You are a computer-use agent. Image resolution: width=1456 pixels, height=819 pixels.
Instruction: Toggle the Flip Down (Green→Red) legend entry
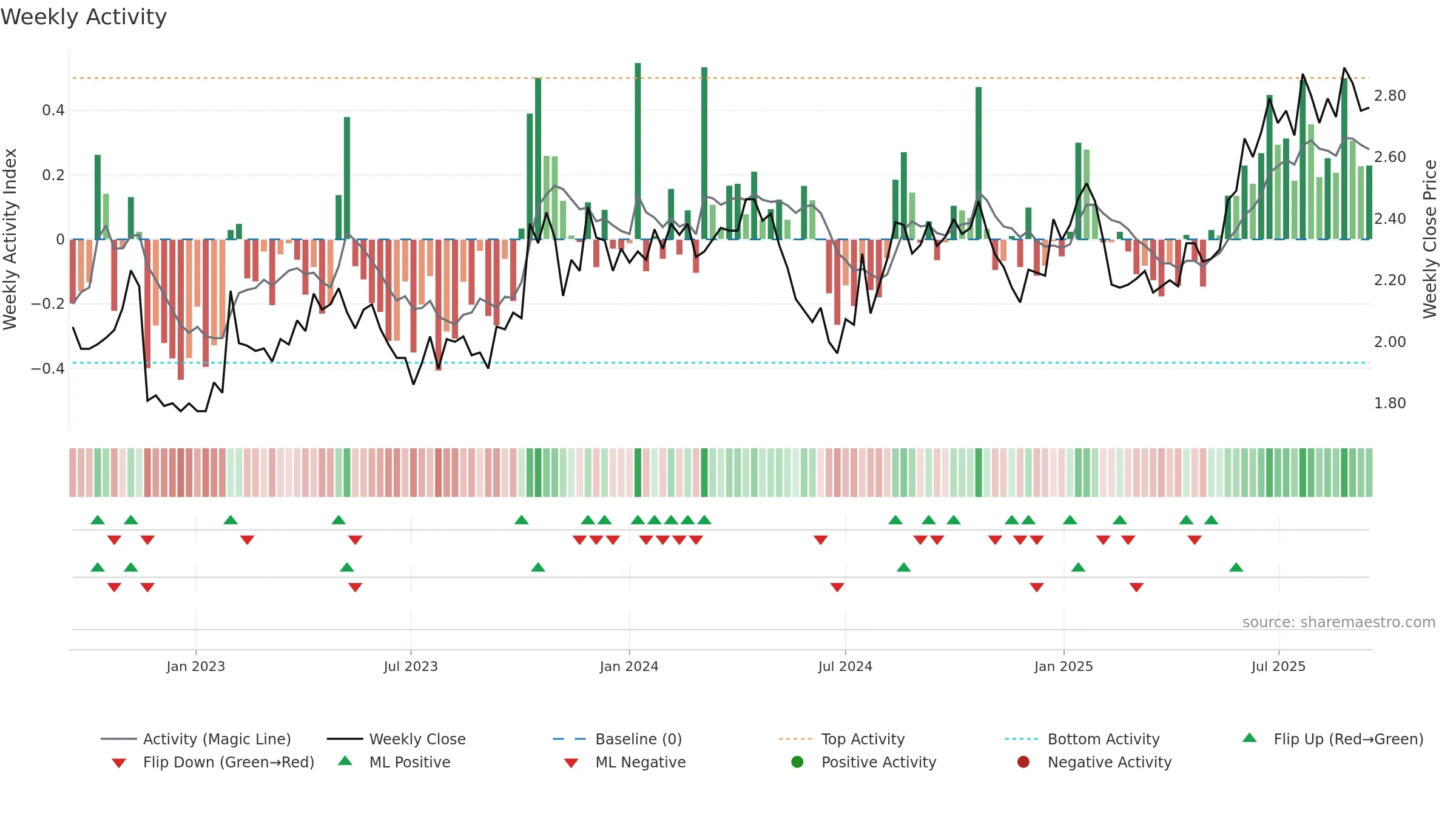pos(213,762)
